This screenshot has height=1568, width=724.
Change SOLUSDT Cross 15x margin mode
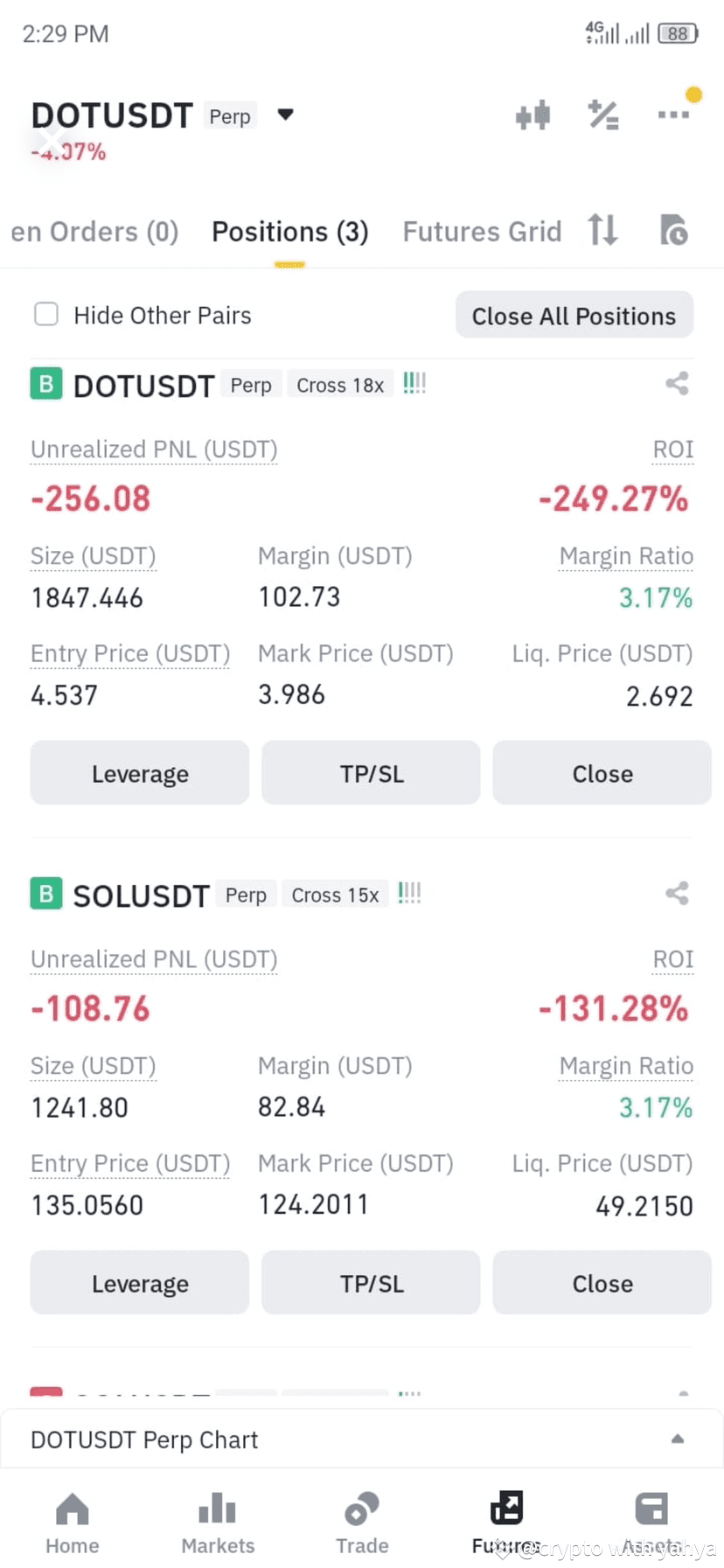[335, 895]
